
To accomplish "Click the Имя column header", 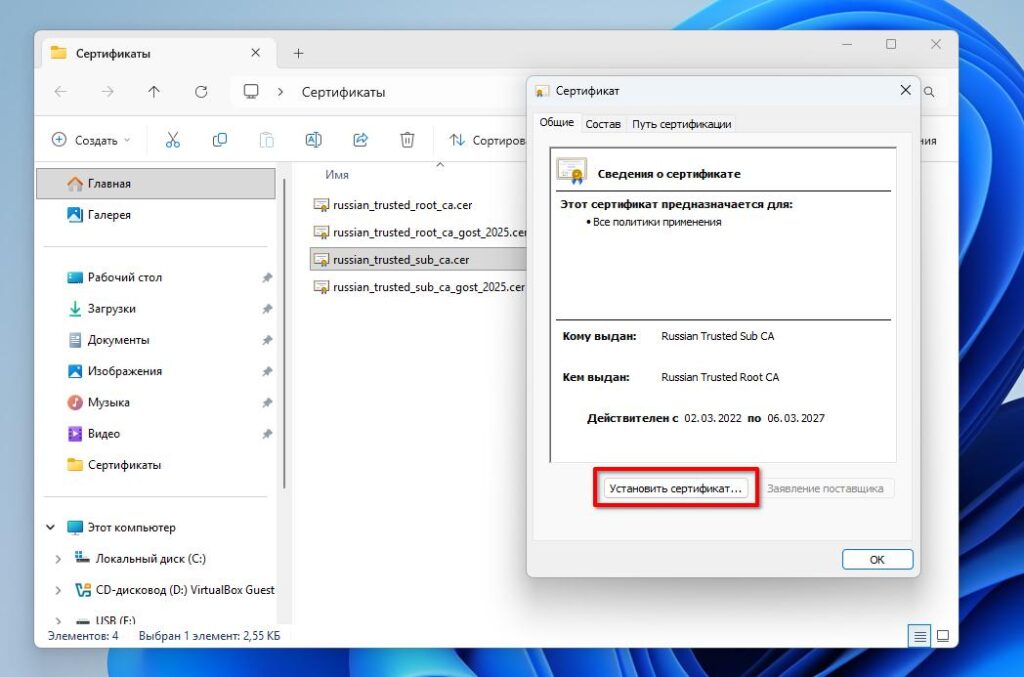I will point(337,174).
